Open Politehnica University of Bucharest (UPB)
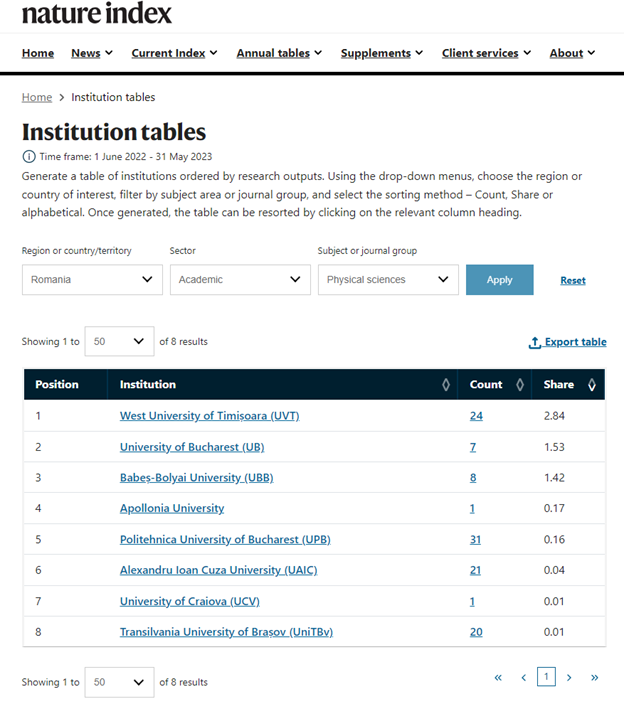624x704 pixels. click(225, 539)
